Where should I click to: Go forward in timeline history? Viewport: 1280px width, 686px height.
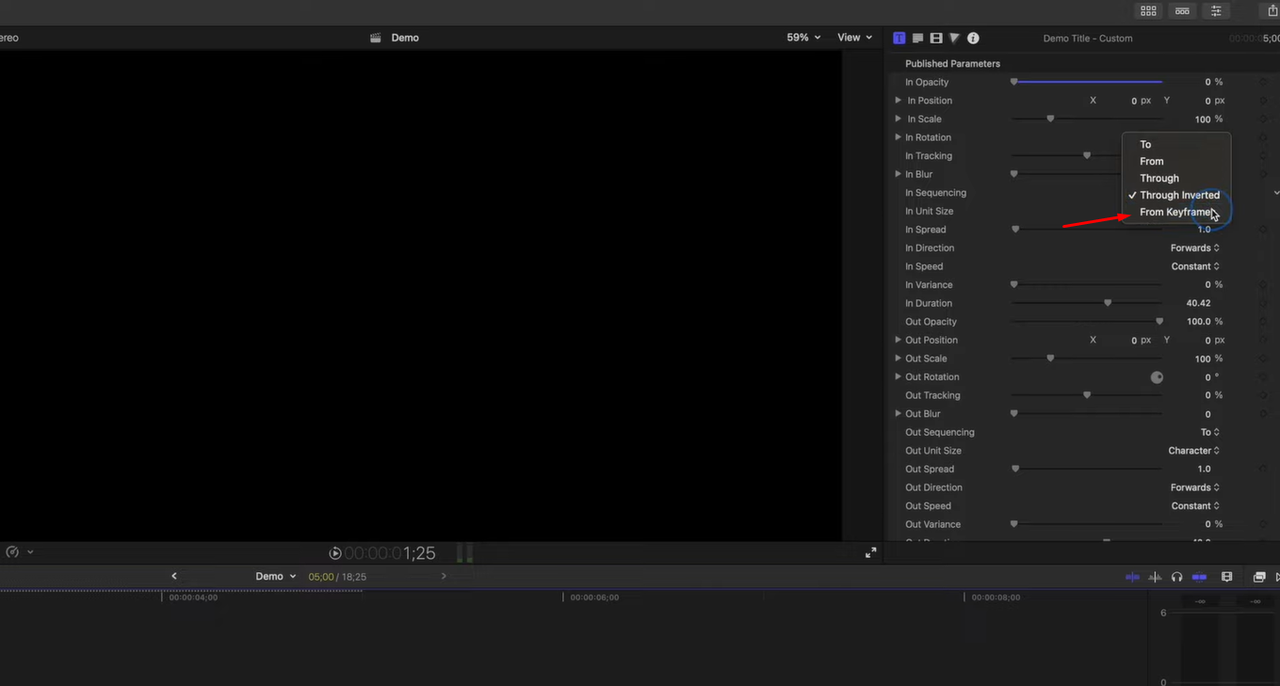point(444,576)
